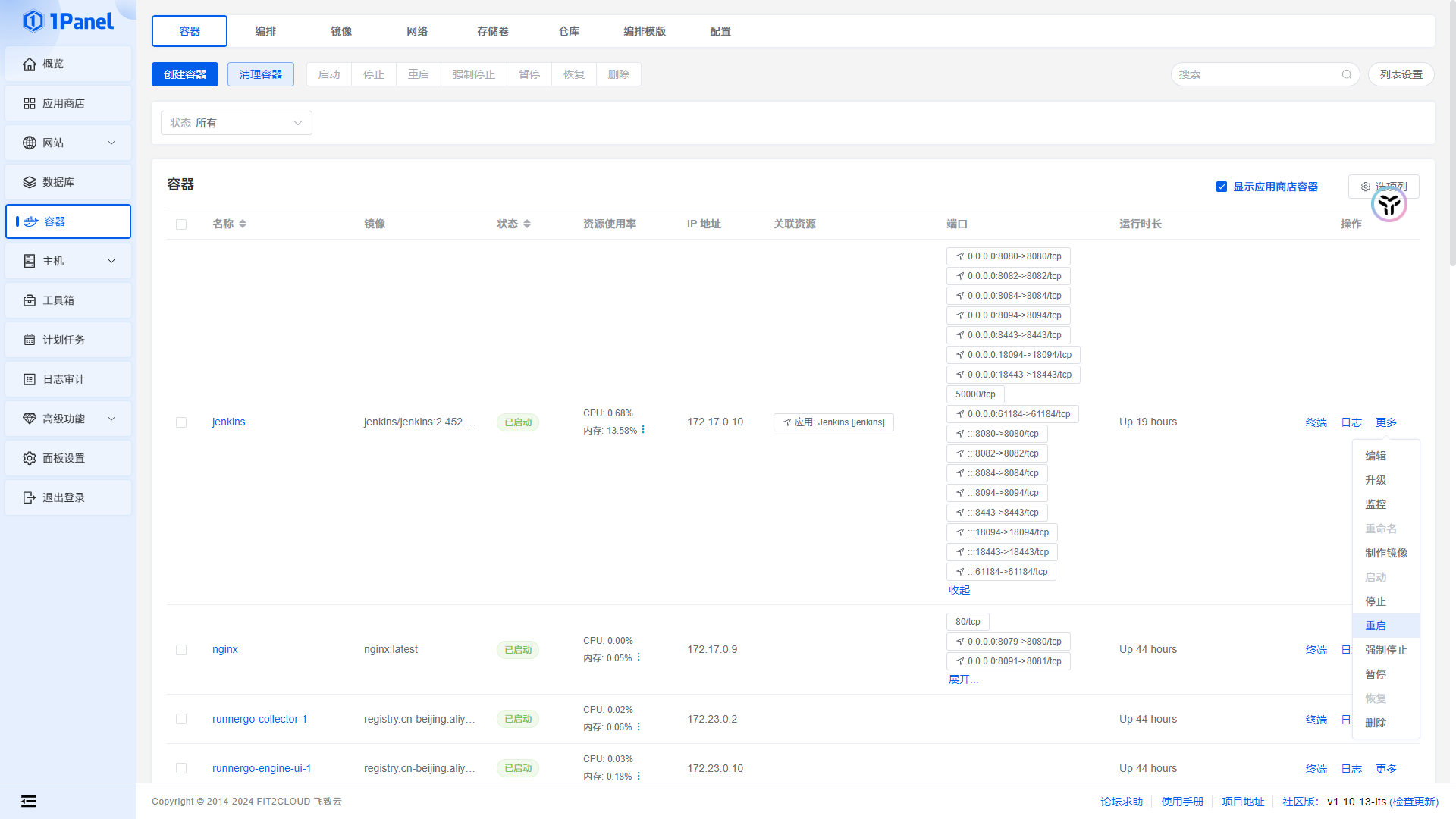
Task: Open 终端 for jenkins
Action: click(x=1316, y=422)
